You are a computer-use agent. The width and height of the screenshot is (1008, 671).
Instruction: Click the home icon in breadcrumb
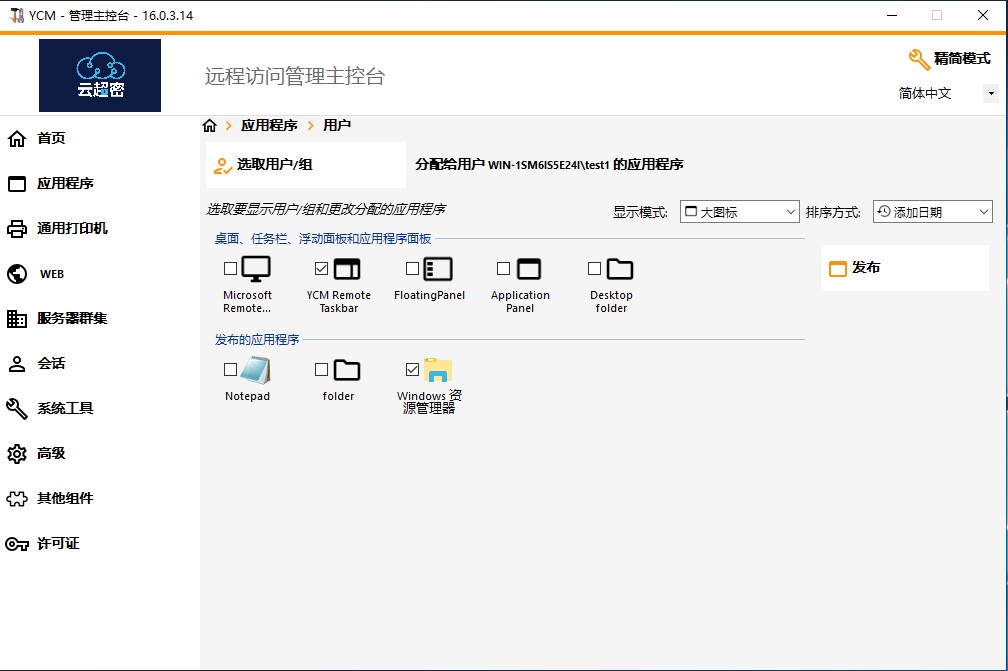210,125
